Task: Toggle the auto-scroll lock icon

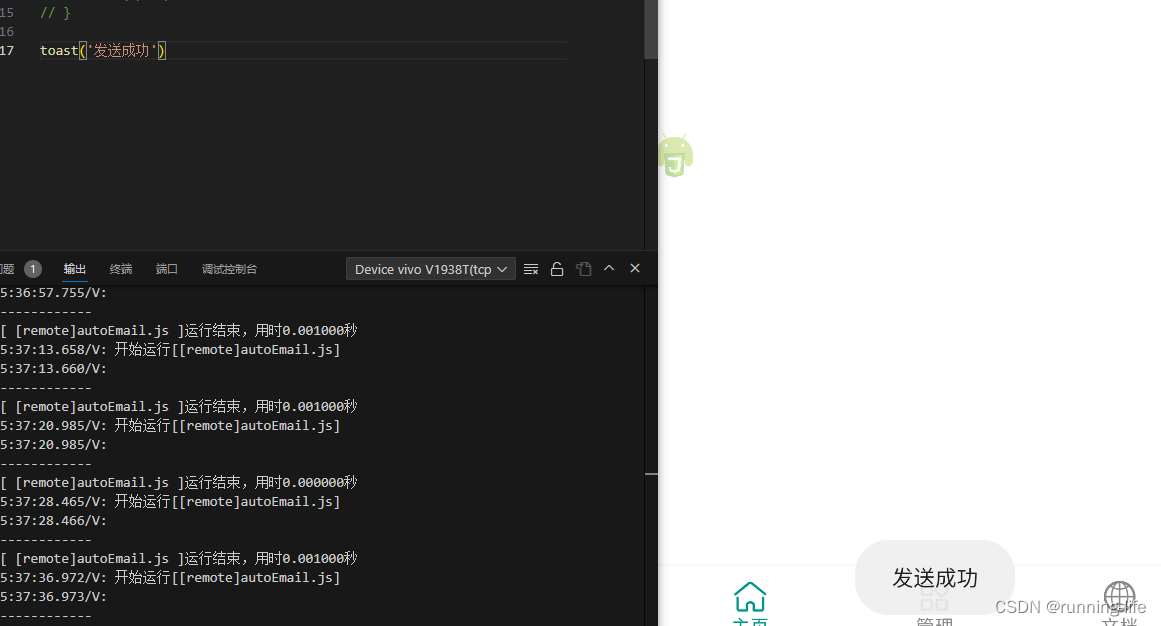Action: coord(557,268)
